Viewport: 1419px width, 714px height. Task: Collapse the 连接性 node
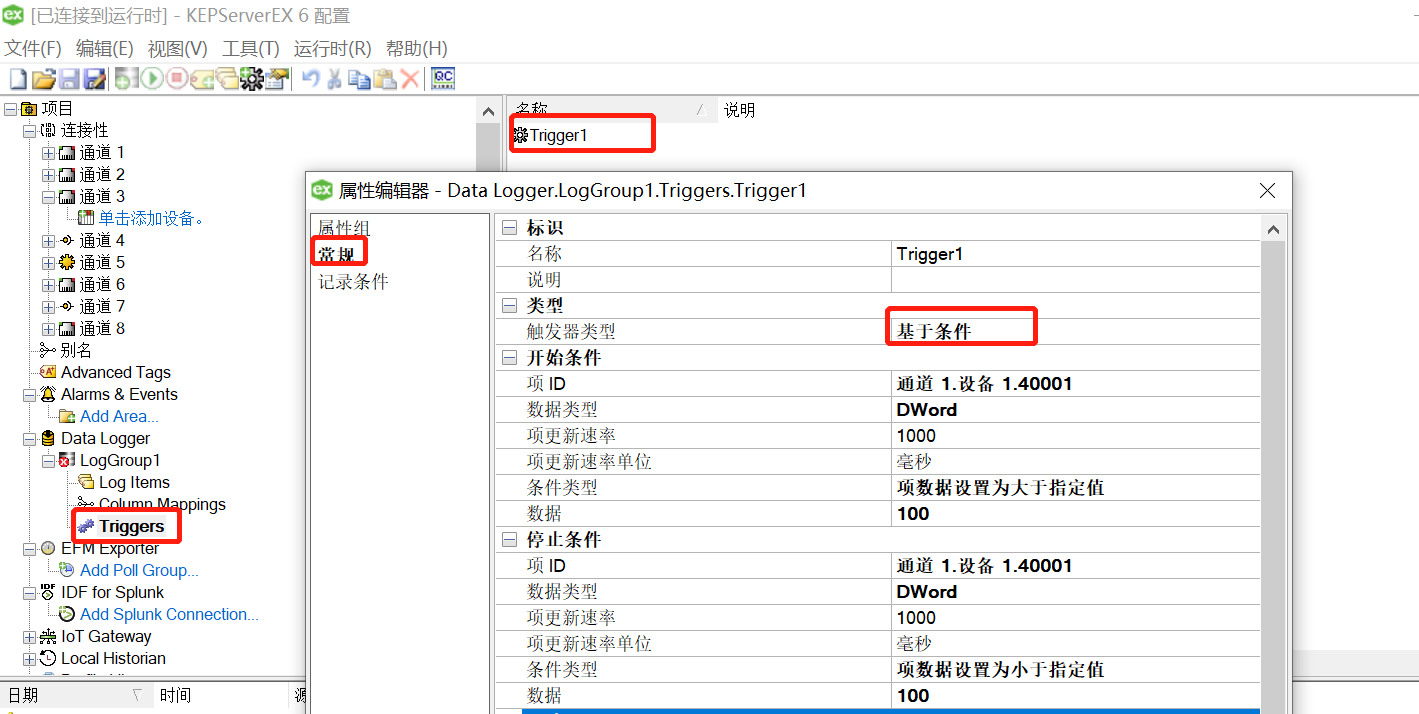click(x=30, y=131)
